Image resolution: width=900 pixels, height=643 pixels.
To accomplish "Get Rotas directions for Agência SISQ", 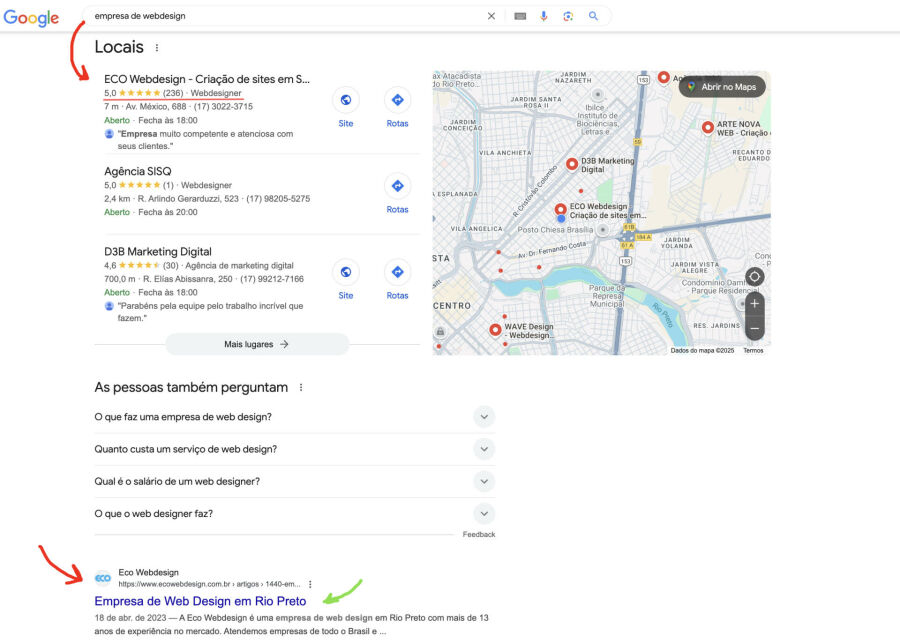I will (397, 186).
